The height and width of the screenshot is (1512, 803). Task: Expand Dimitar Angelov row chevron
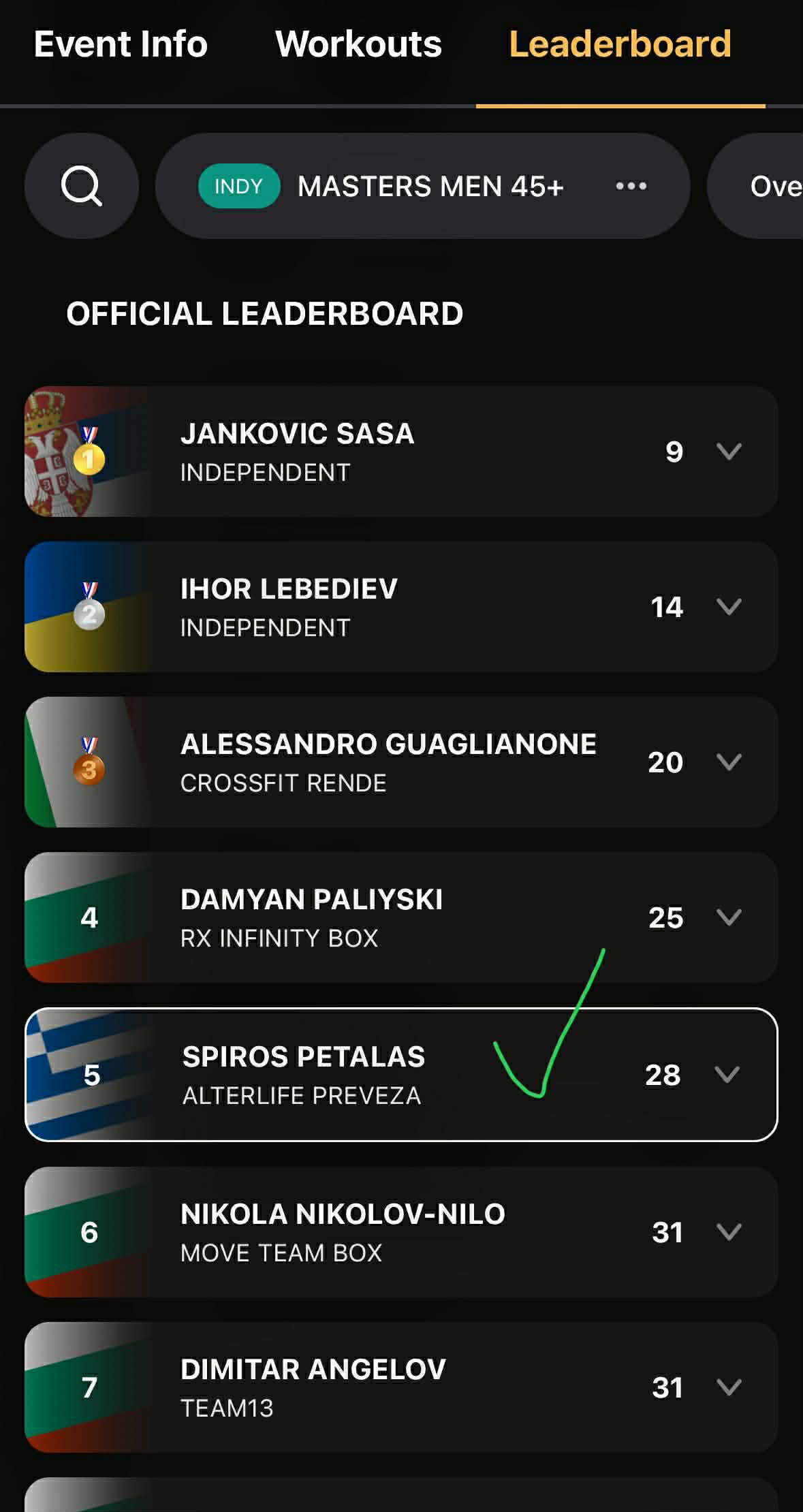coord(729,1387)
